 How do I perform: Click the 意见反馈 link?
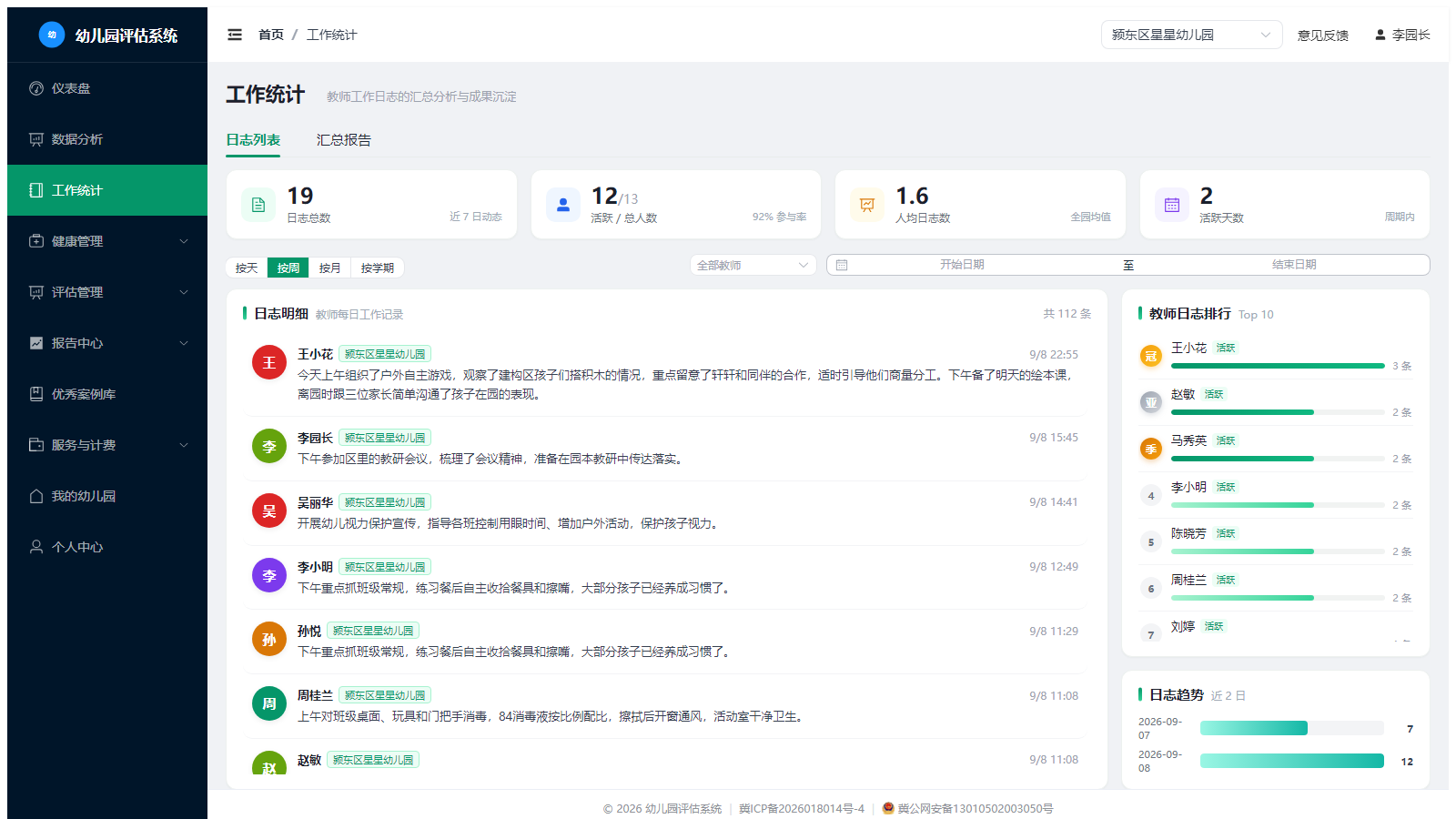point(1323,35)
